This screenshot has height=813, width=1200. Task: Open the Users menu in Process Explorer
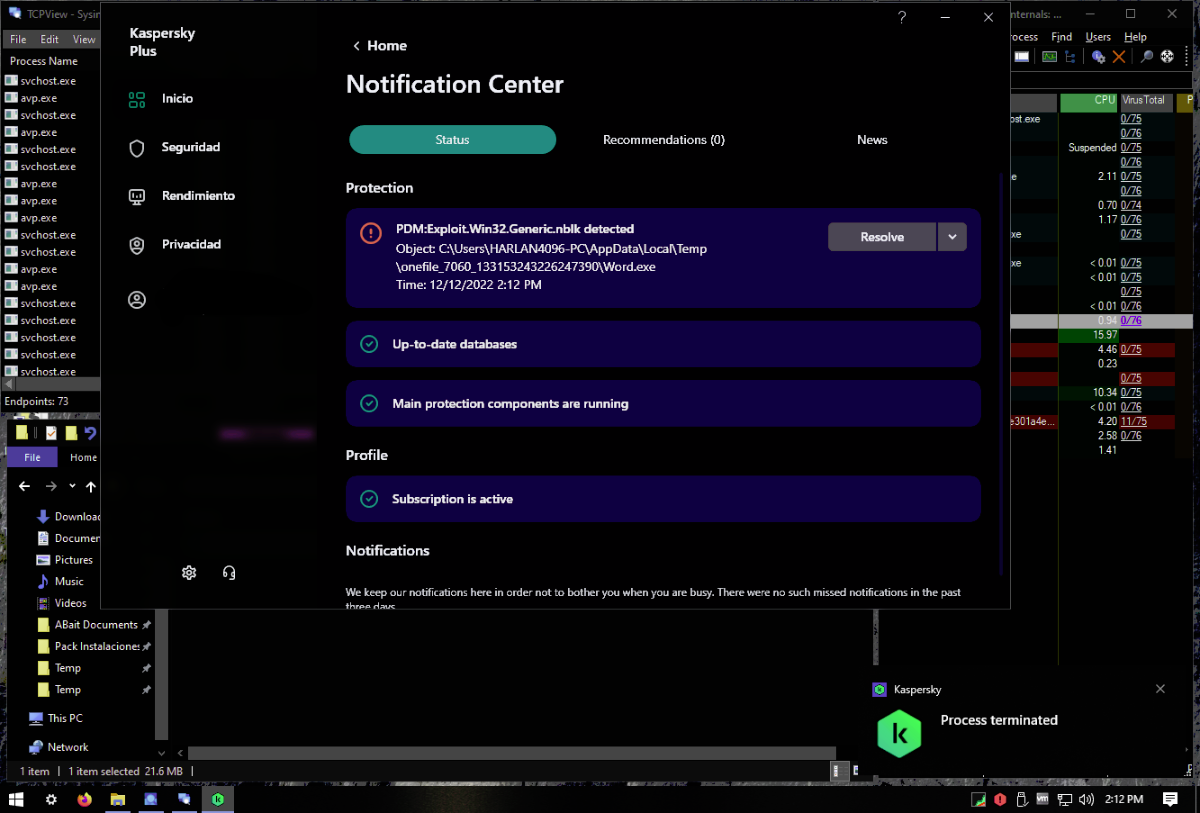click(1098, 37)
